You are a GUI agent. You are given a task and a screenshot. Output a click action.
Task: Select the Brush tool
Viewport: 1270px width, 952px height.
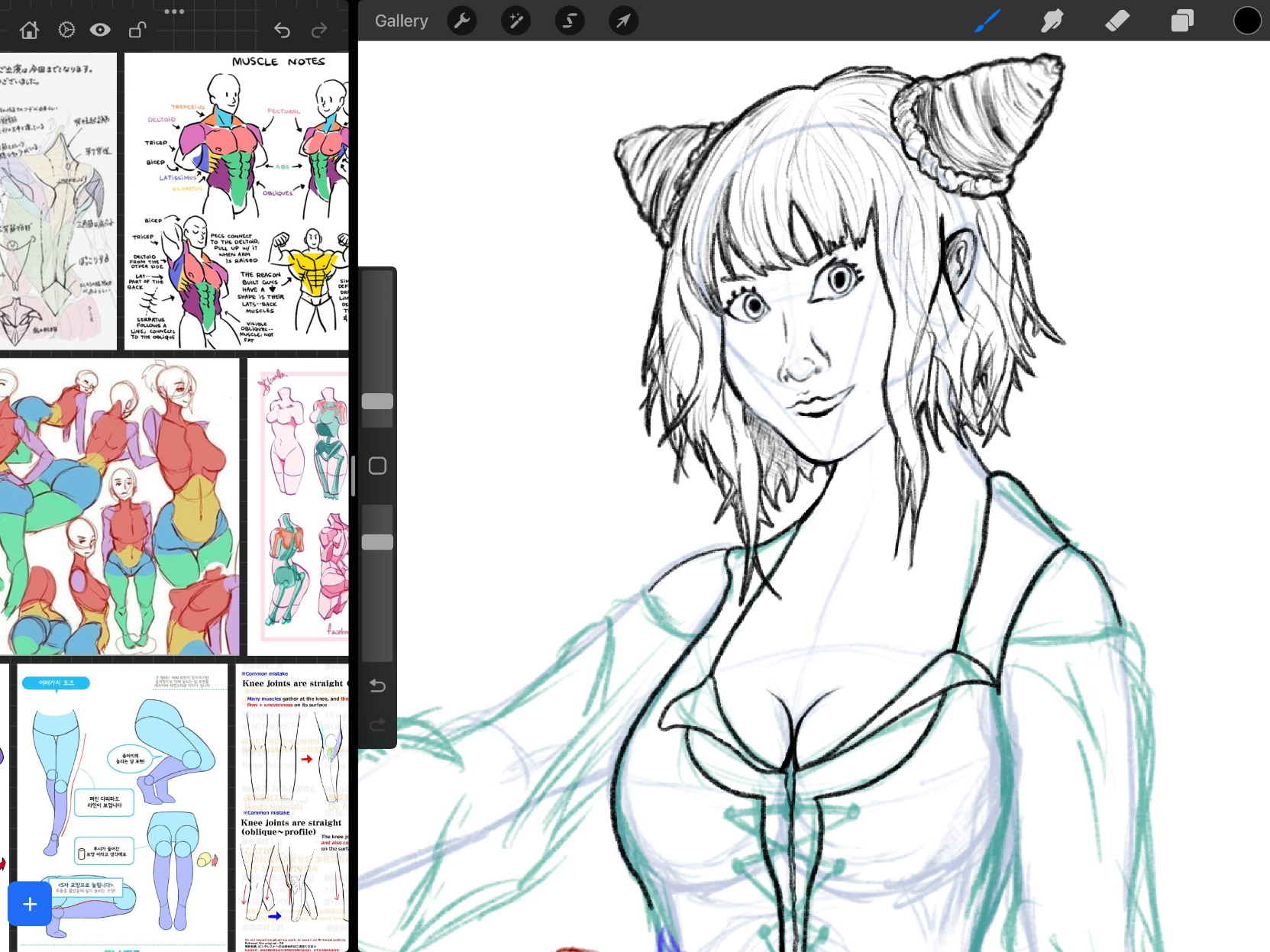[x=987, y=21]
